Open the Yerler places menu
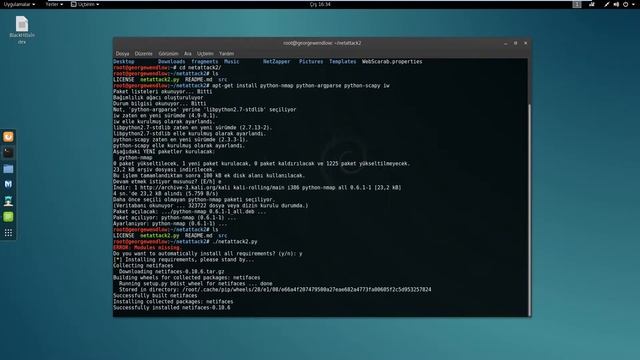The height and width of the screenshot is (360, 640). 54,4
